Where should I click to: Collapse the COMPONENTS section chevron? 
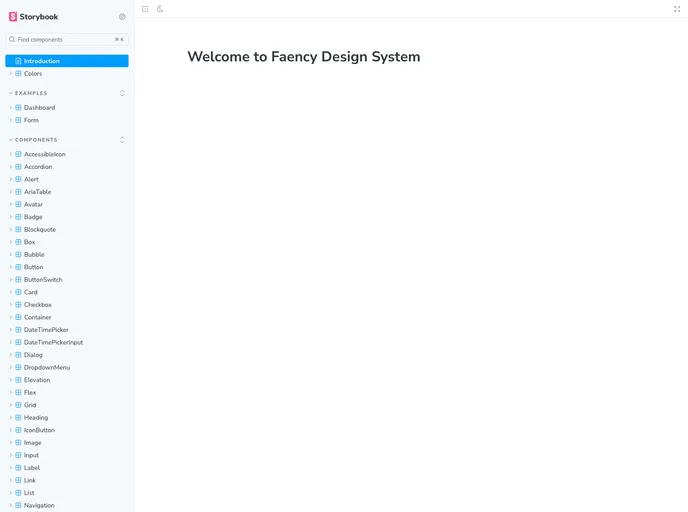11,140
